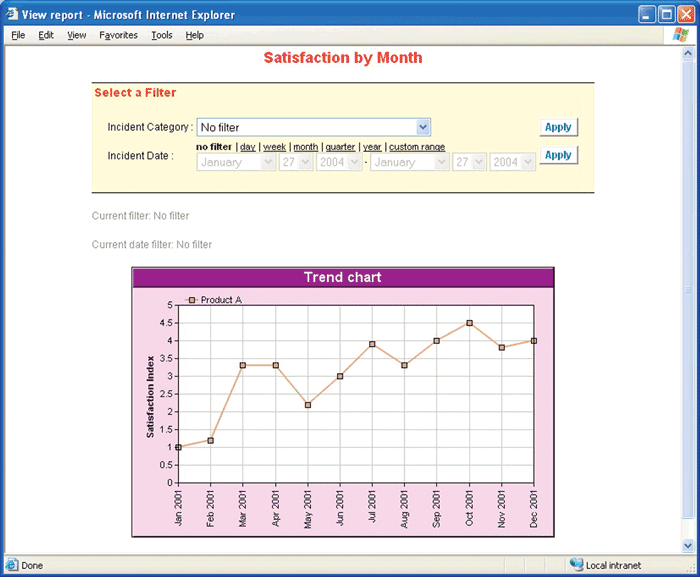Open the File menu
This screenshot has width=700, height=577.
[x=18, y=35]
